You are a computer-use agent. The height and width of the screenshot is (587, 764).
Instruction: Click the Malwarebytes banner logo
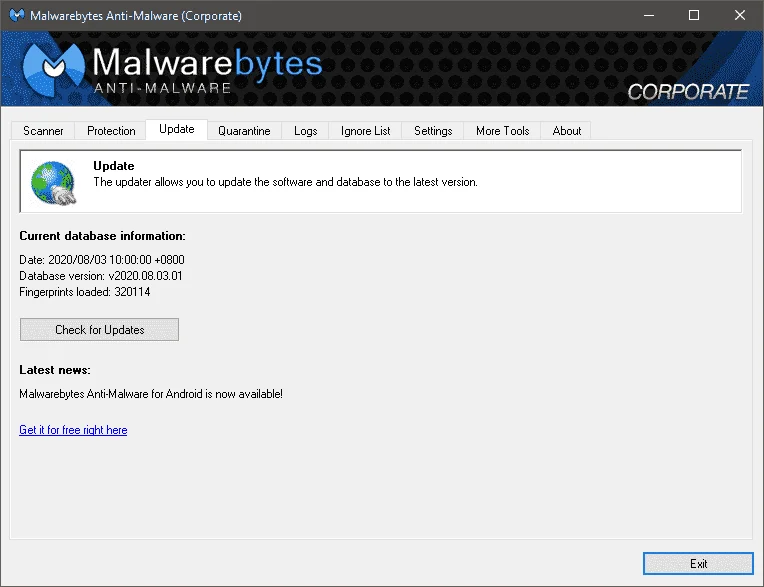[173, 69]
